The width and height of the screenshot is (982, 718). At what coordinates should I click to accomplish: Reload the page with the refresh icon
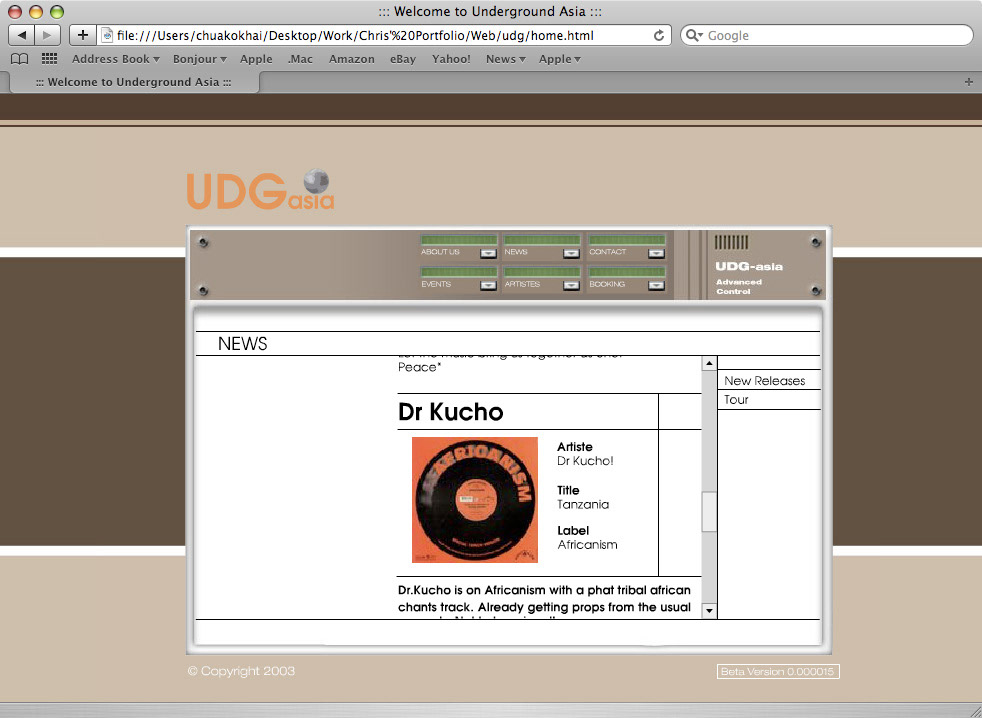[659, 36]
